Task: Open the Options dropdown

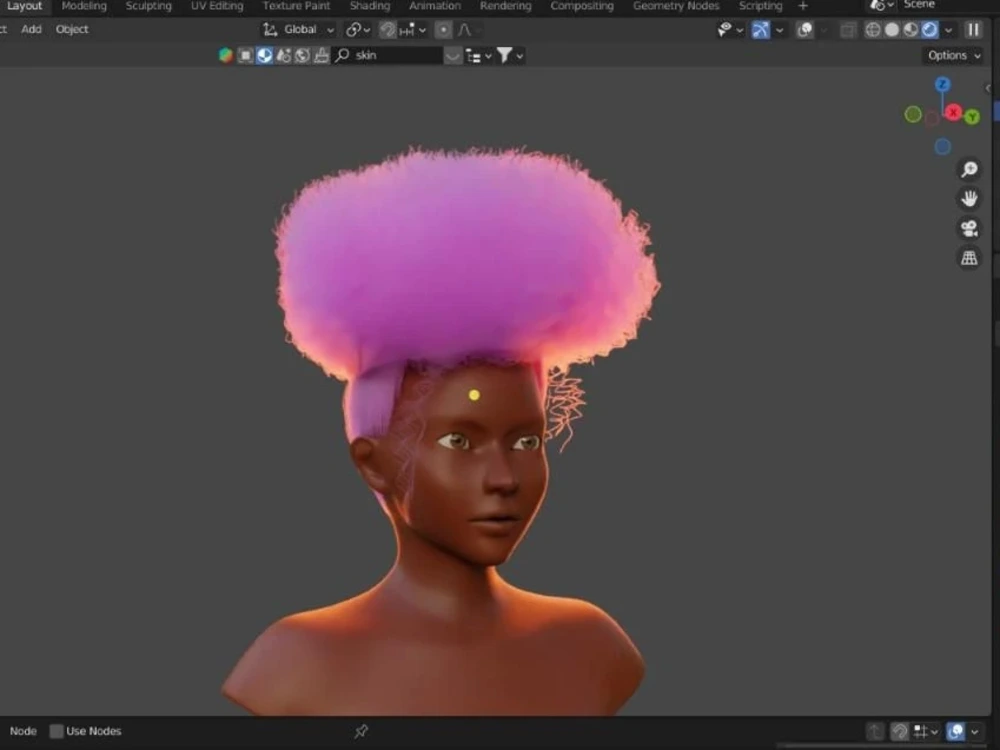Action: (953, 55)
